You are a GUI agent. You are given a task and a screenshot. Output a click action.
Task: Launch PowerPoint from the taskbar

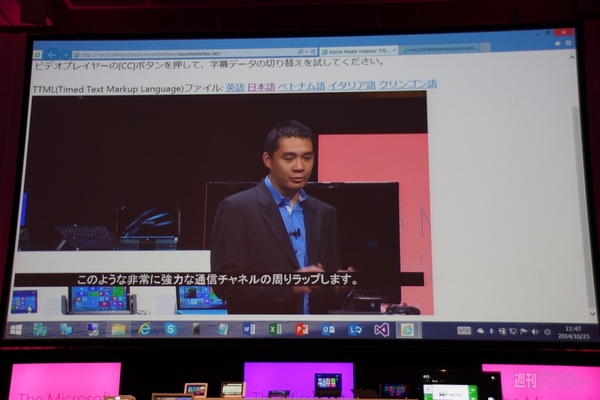[302, 329]
